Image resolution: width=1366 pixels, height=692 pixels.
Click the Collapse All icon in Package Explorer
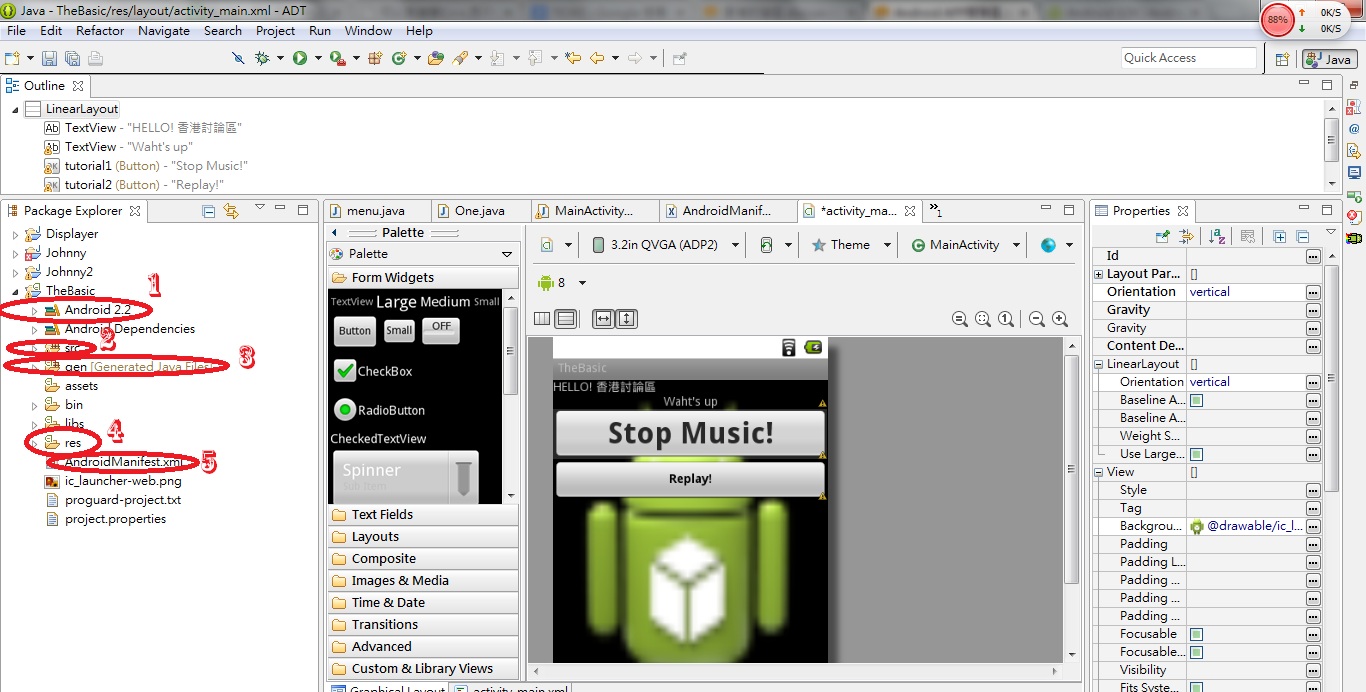click(x=209, y=211)
